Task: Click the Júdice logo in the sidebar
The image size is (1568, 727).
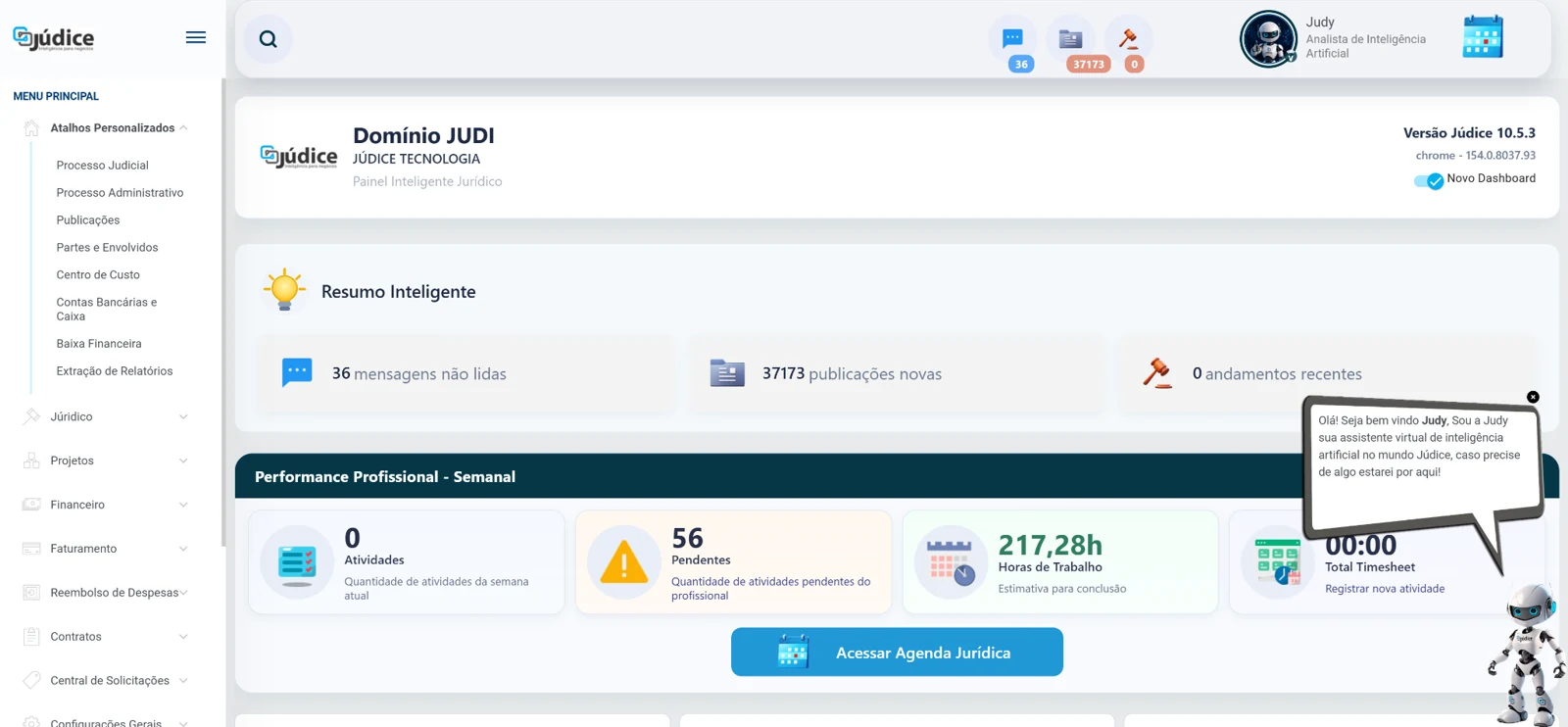Action: click(x=54, y=38)
